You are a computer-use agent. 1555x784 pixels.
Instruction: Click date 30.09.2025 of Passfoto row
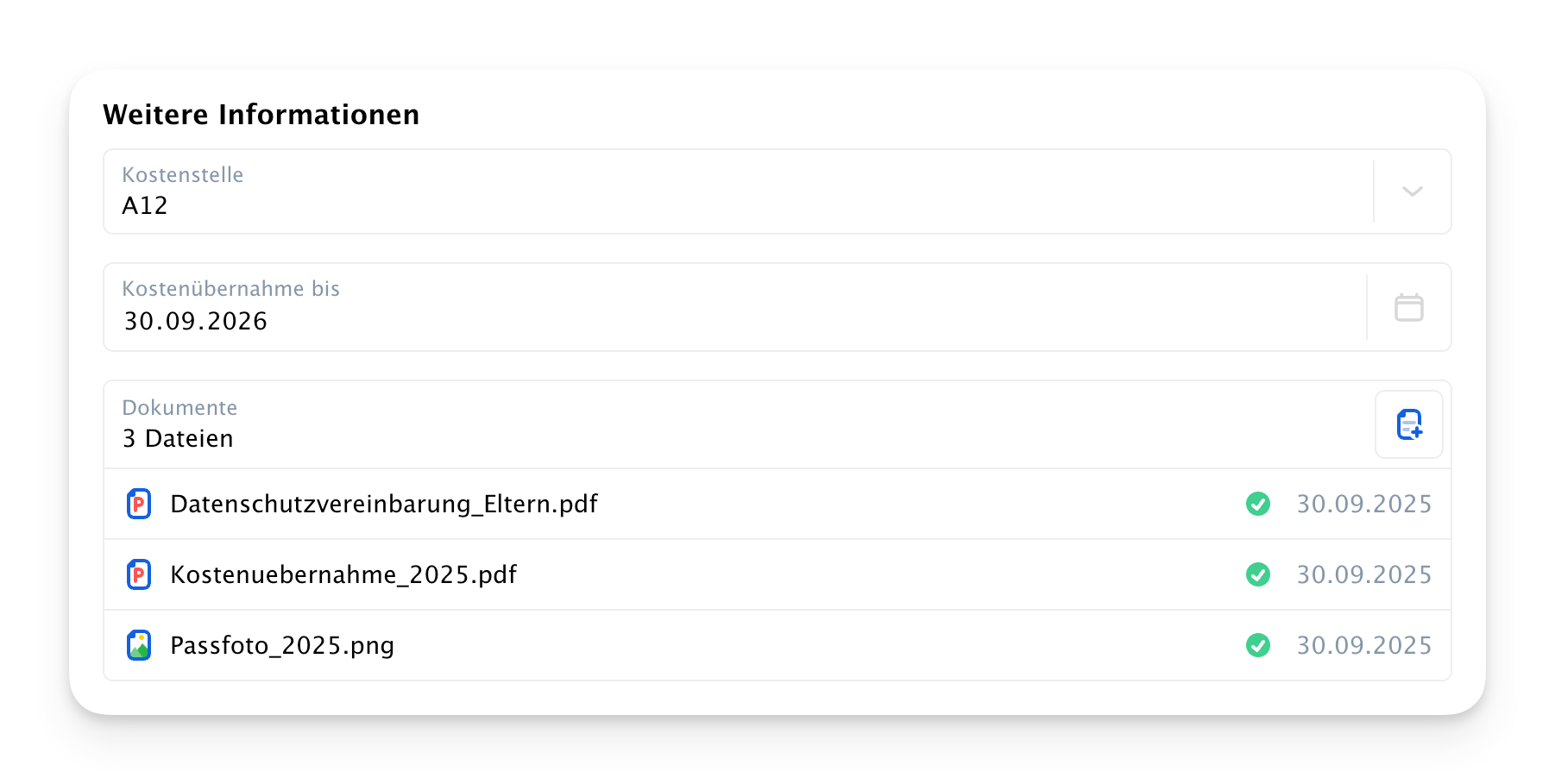(1364, 645)
